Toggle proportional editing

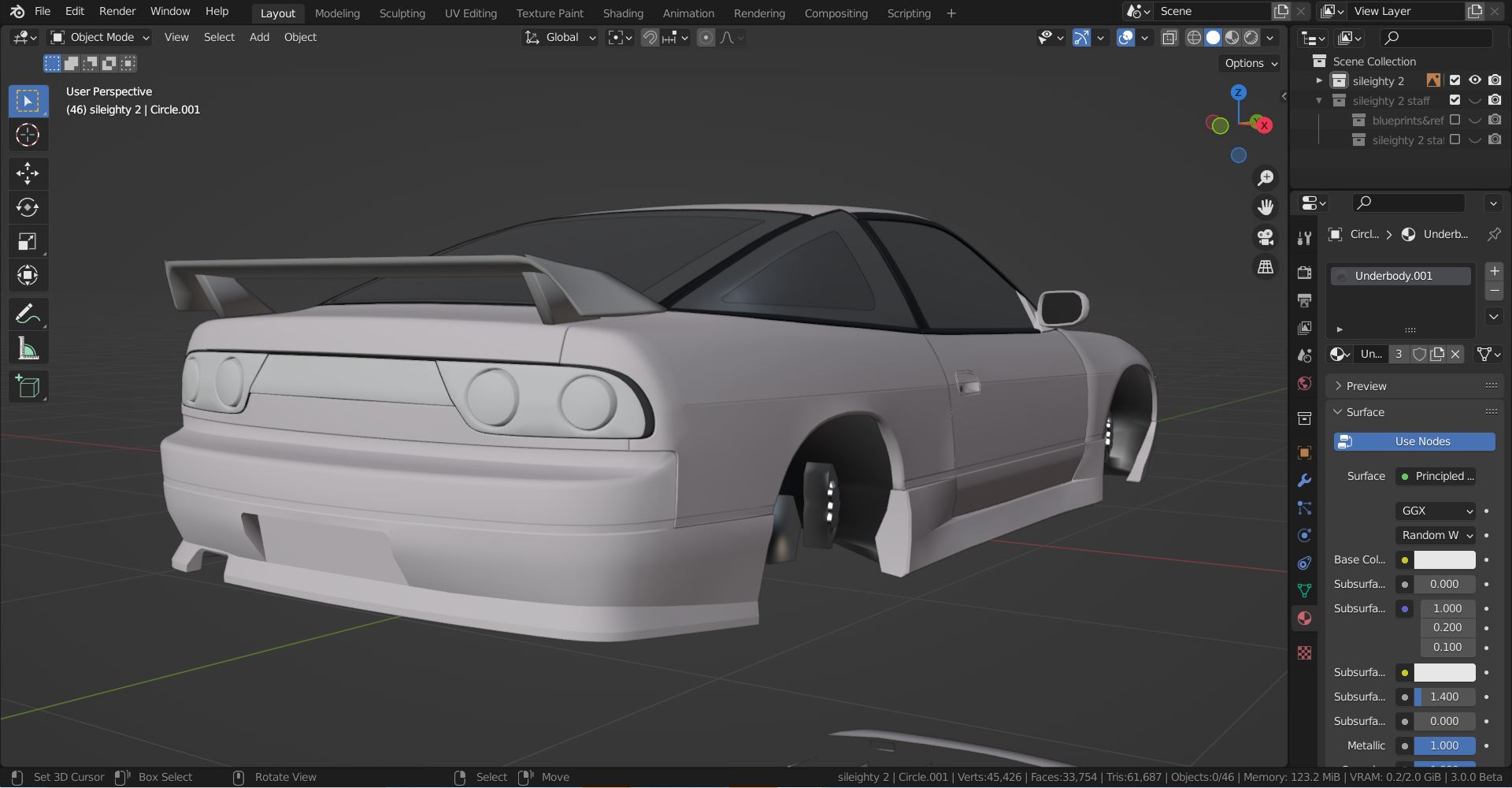(x=706, y=37)
